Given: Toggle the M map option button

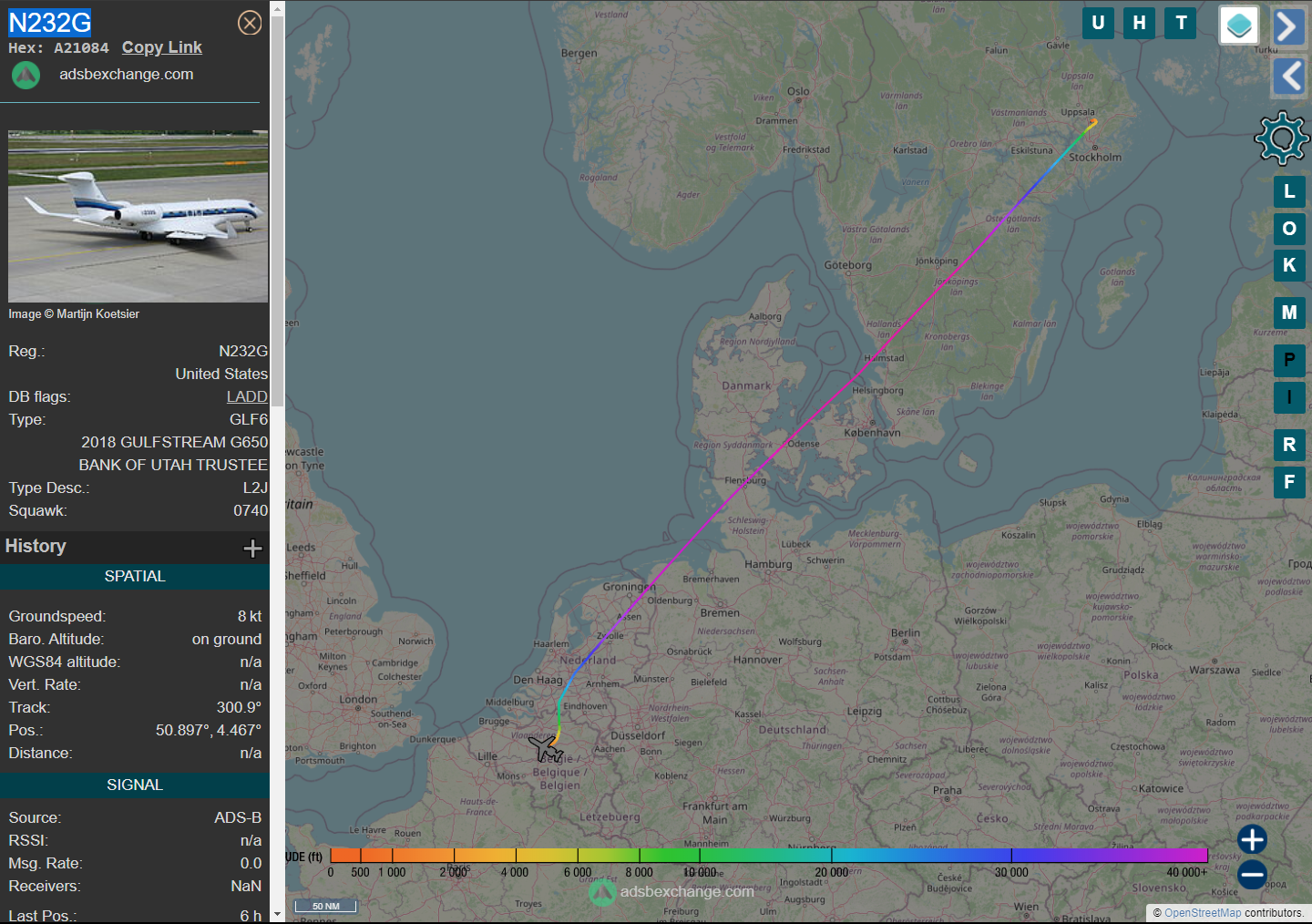Looking at the screenshot, I should pos(1289,313).
